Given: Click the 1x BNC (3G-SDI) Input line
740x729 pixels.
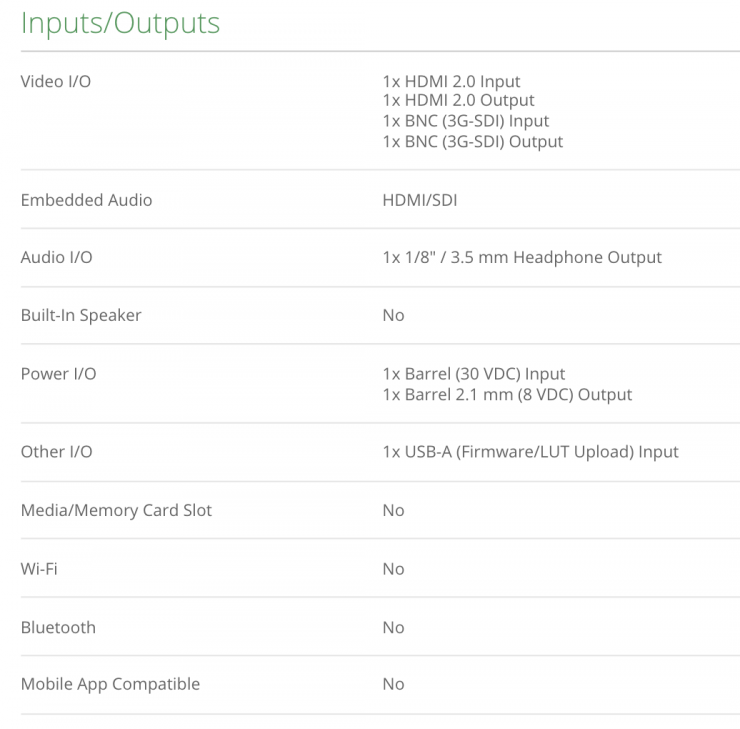Looking at the screenshot, I should point(465,121).
